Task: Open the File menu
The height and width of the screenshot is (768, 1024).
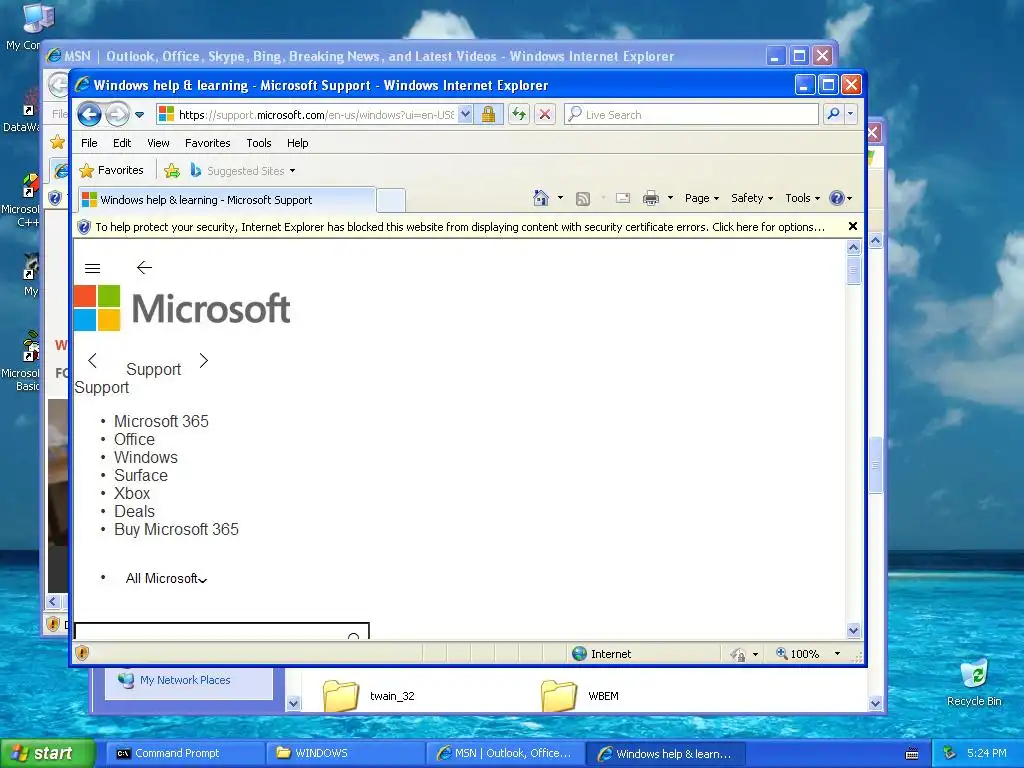Action: click(89, 143)
